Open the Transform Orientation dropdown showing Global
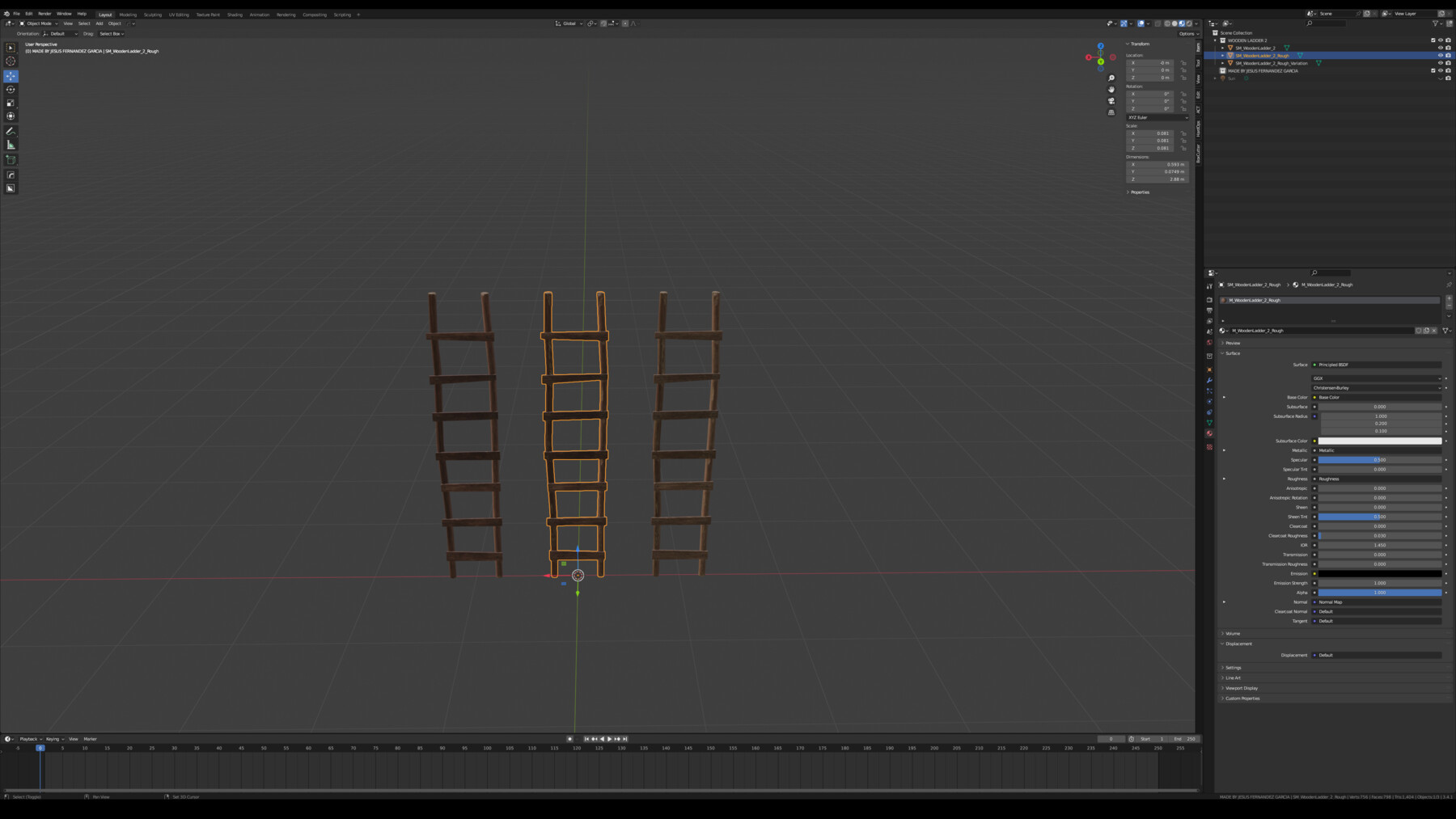1456x819 pixels. [x=569, y=23]
